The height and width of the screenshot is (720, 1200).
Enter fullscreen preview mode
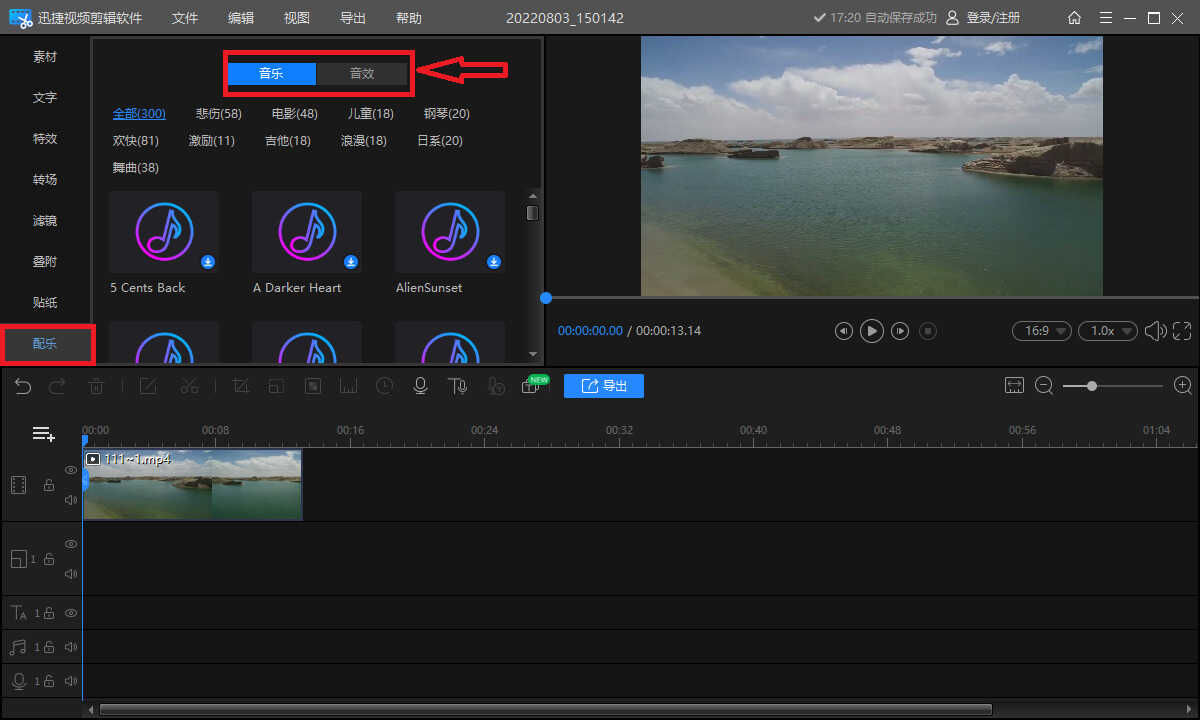coord(1182,330)
